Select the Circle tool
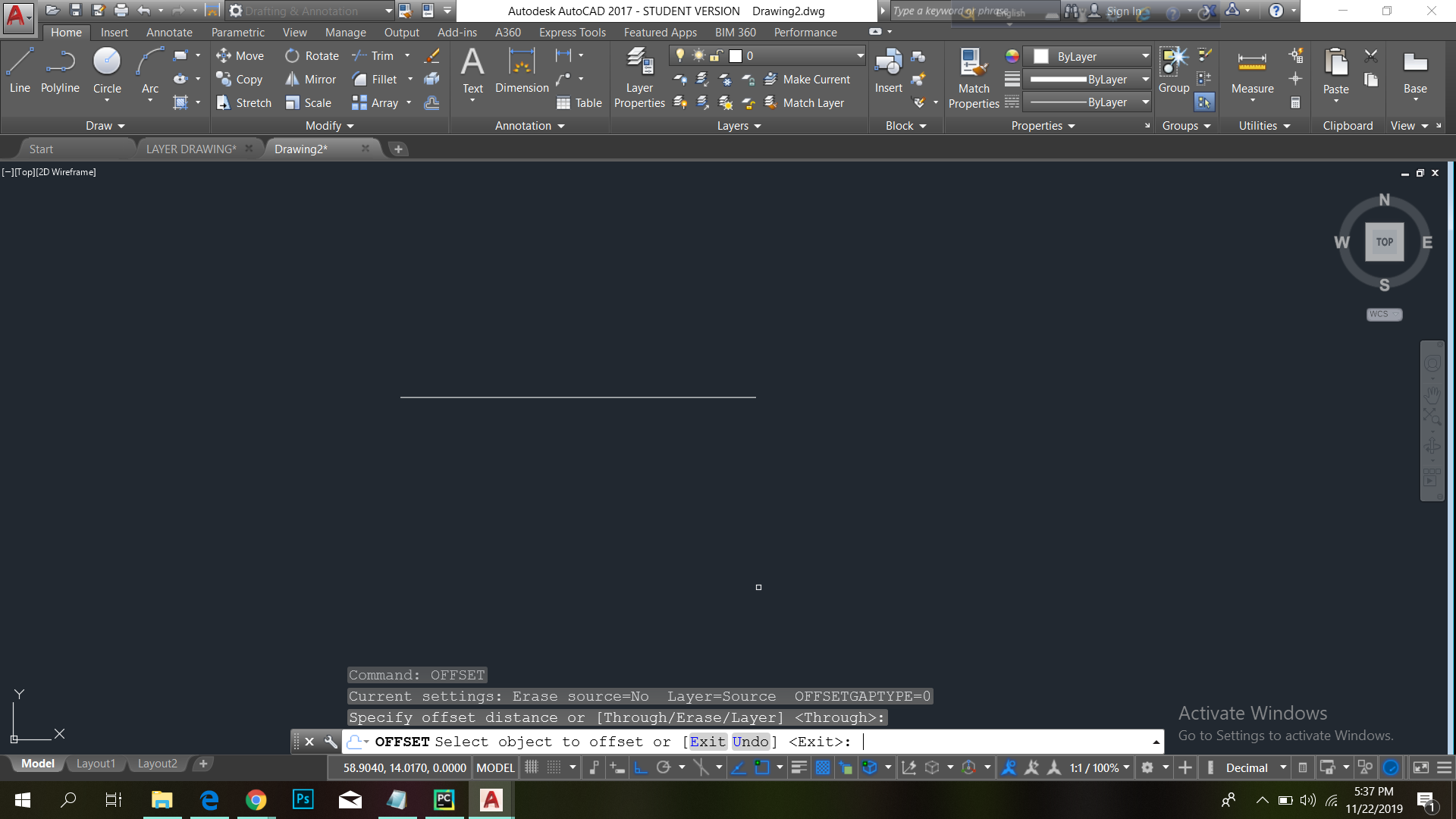Image resolution: width=1456 pixels, height=819 pixels. (107, 70)
